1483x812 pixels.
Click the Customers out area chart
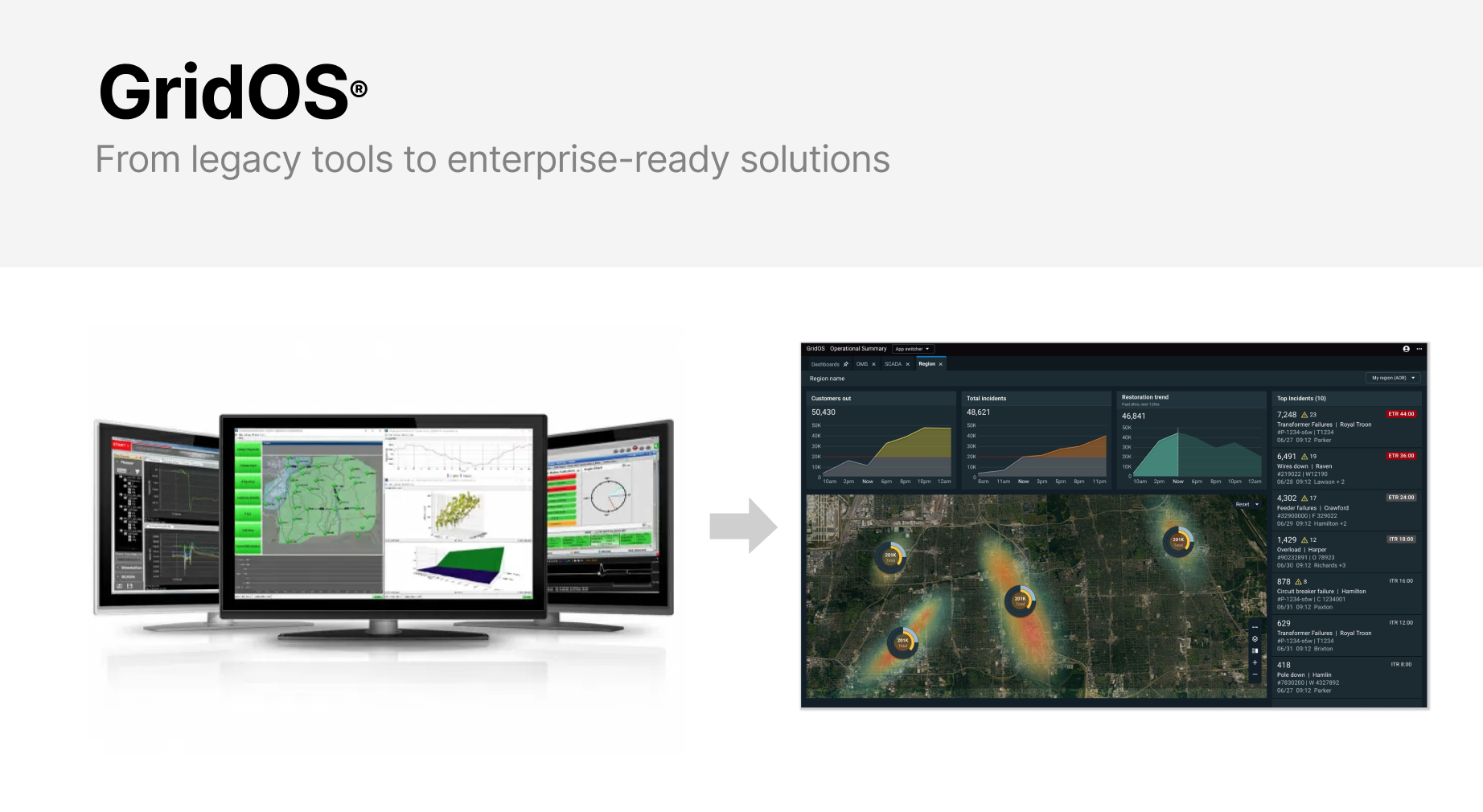[x=886, y=453]
